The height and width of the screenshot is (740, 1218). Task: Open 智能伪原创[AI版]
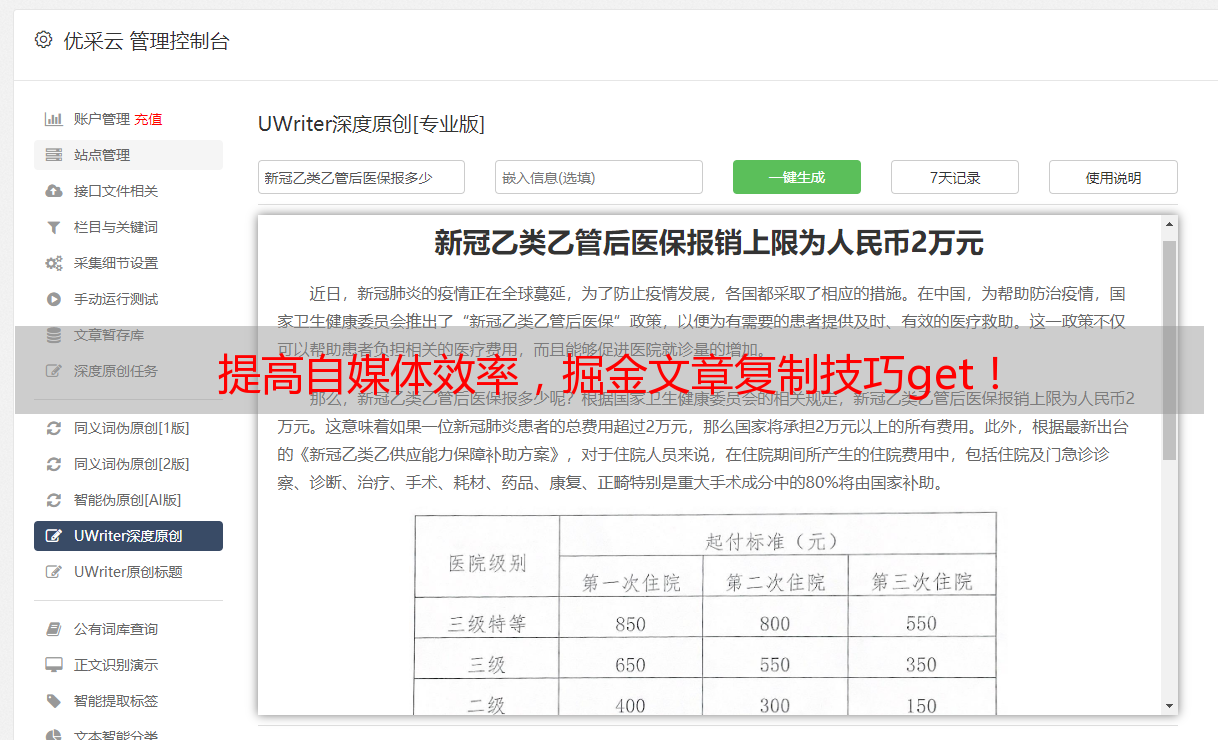tap(128, 500)
